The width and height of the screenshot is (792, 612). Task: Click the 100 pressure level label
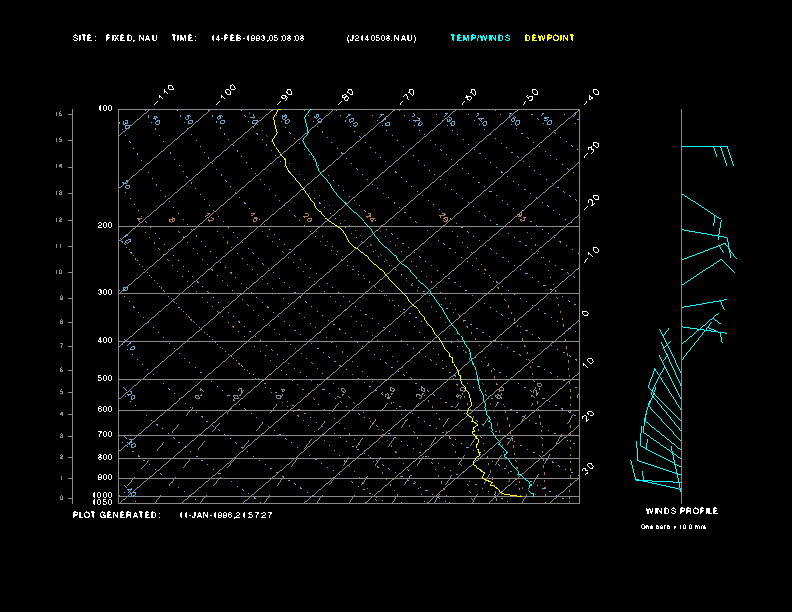tap(105, 108)
